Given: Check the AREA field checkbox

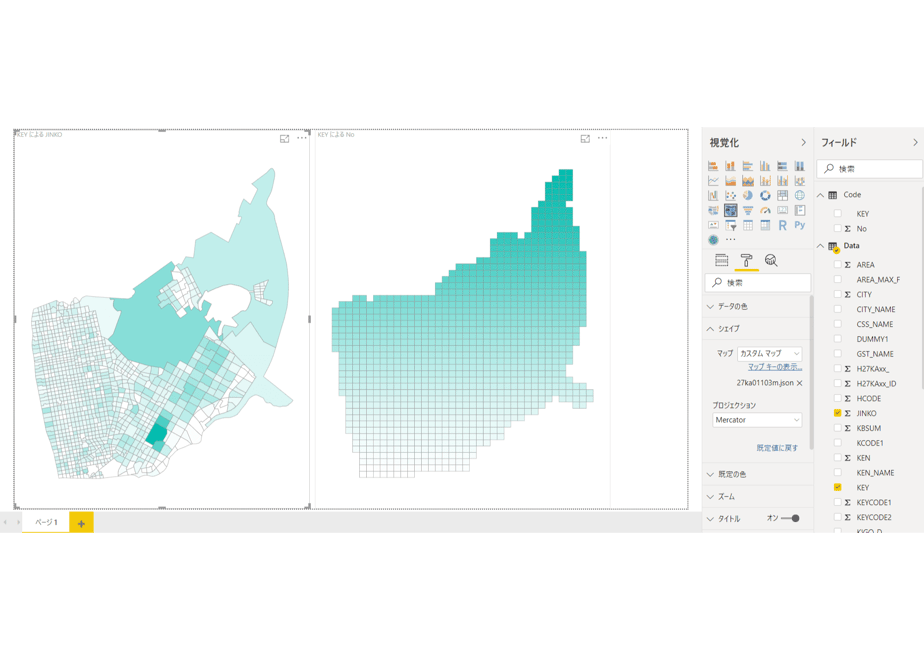Looking at the screenshot, I should 837,265.
